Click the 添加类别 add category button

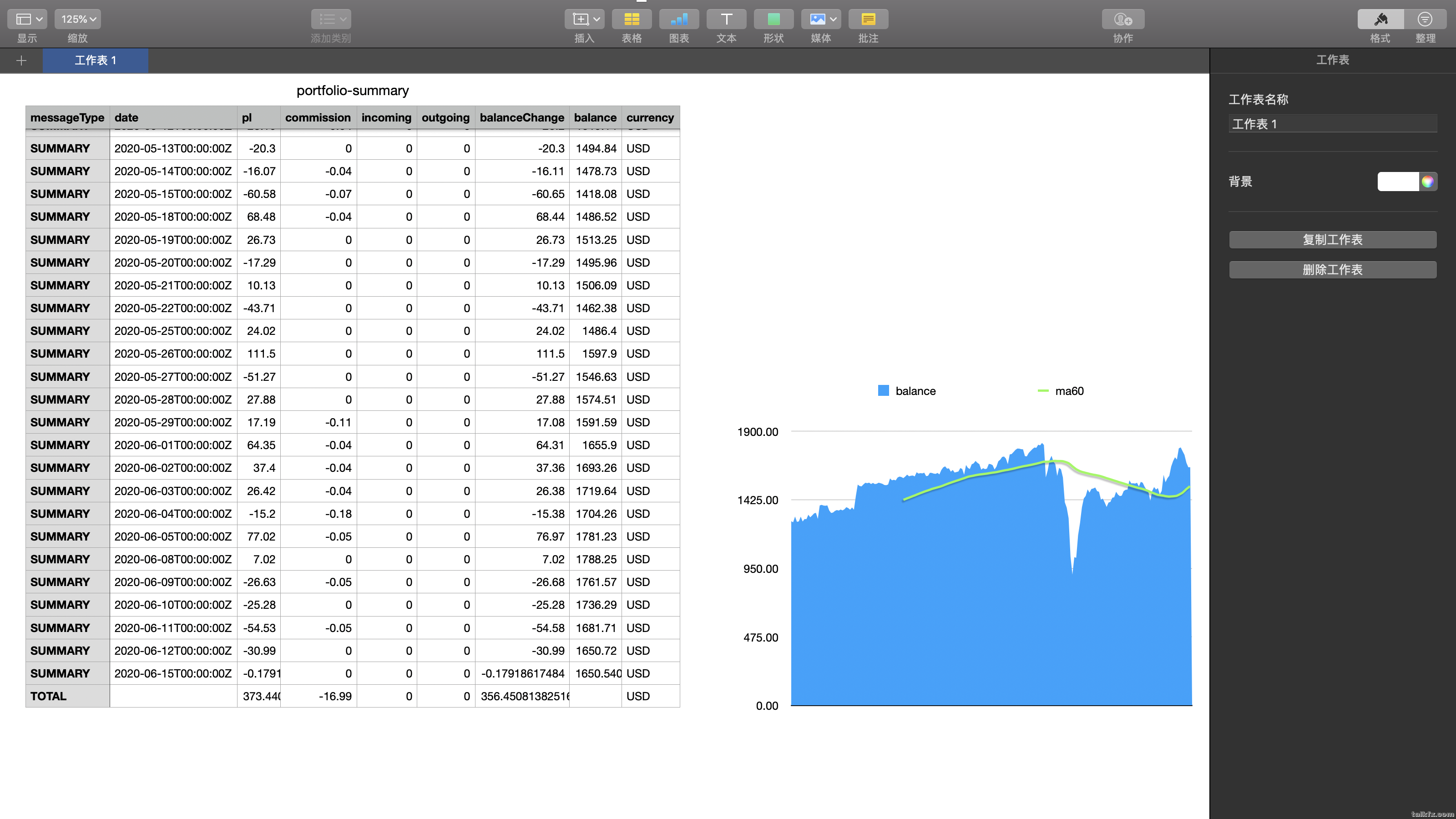point(331,19)
